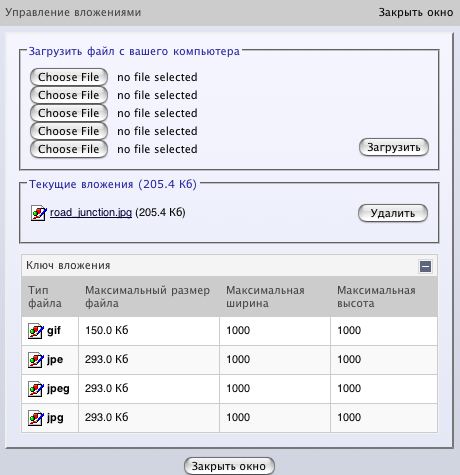Click the Ключ вложения header bar
Image resolution: width=460 pixels, height=475 pixels.
tap(229, 266)
